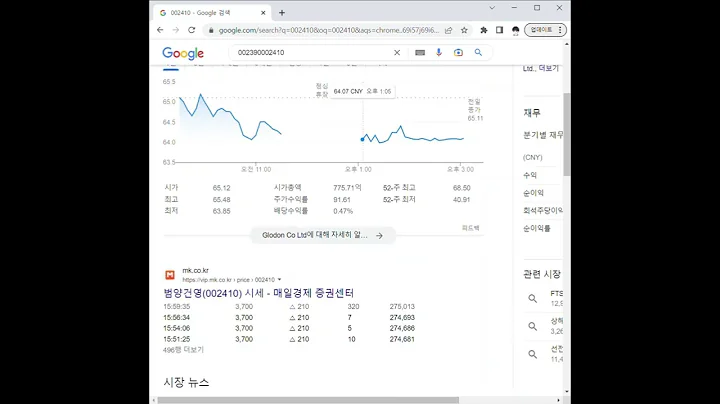Go forward using the browser forward arrow

coord(175,30)
